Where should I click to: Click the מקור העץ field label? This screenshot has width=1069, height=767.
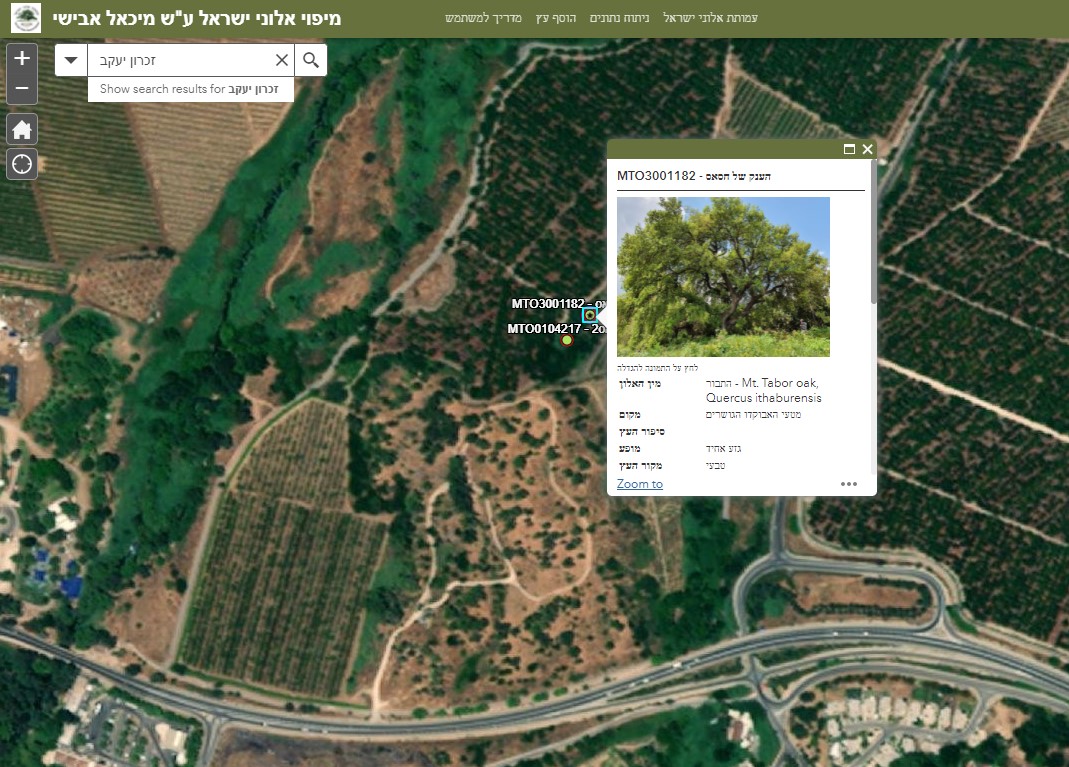pyautogui.click(x=640, y=466)
